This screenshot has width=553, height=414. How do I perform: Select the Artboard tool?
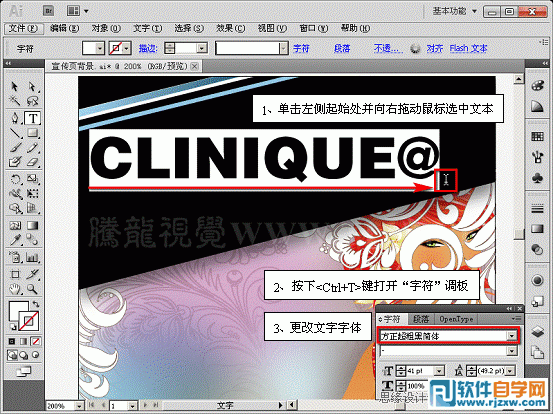pyautogui.click(x=14, y=274)
